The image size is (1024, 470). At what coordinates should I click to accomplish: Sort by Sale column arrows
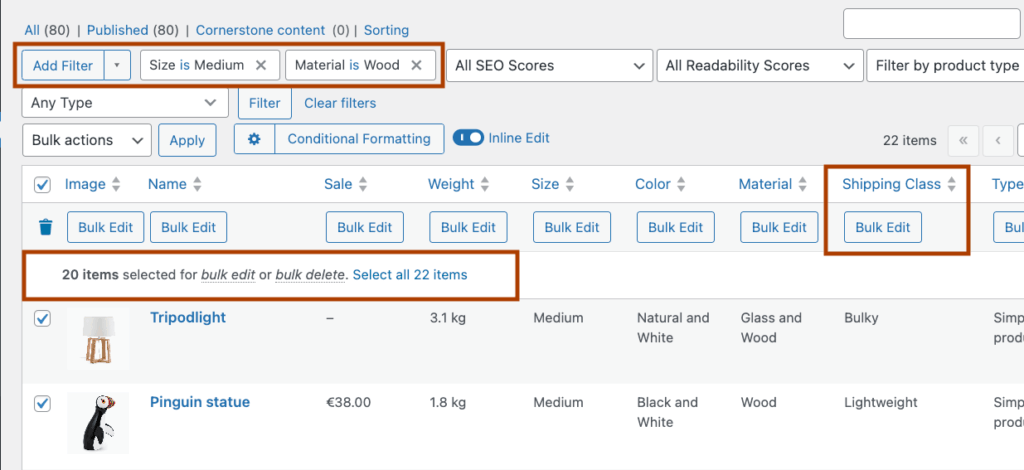pyautogui.click(x=363, y=185)
